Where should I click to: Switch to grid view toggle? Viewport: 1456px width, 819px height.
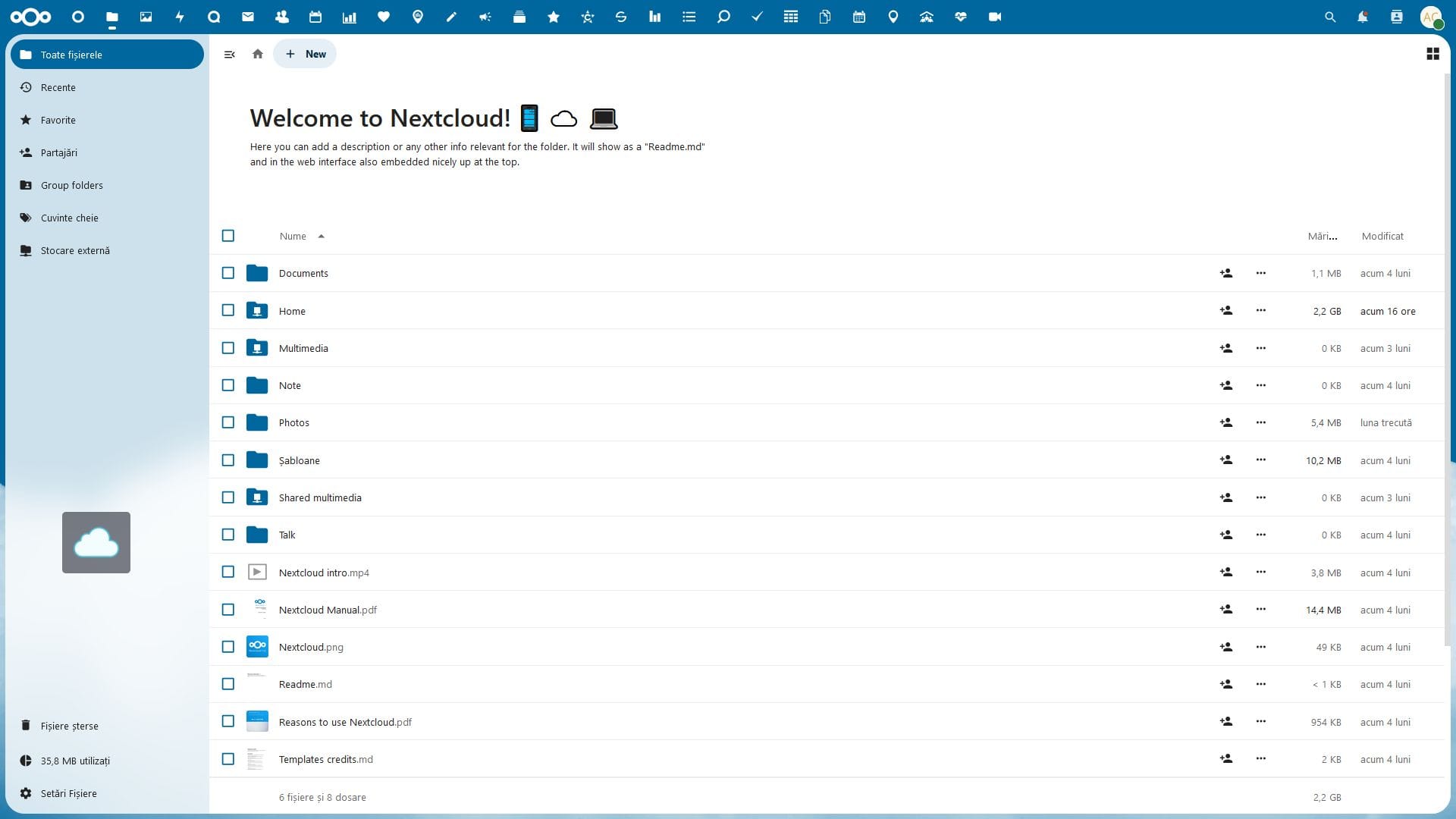1432,54
